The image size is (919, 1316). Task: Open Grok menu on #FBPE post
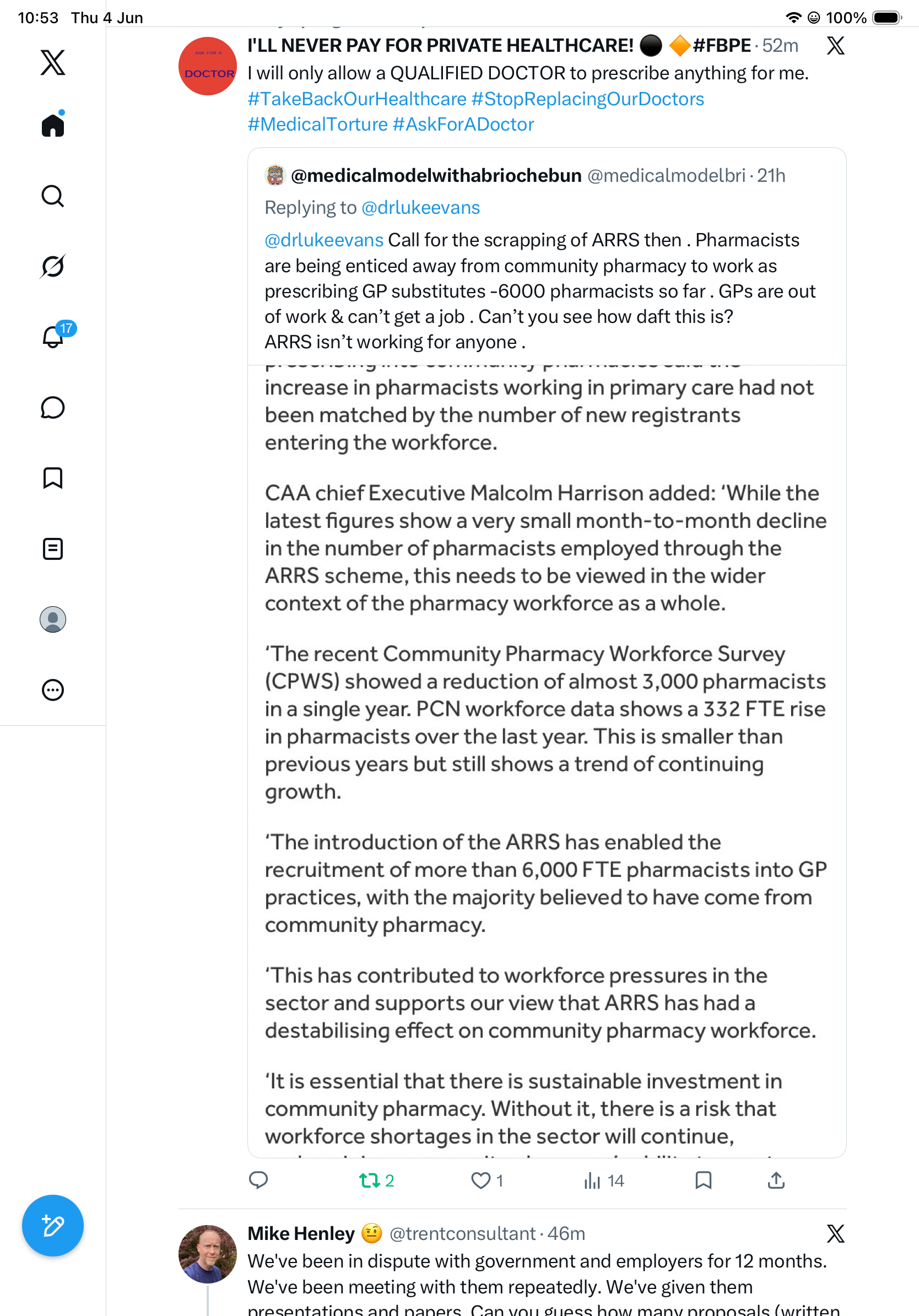click(x=835, y=45)
